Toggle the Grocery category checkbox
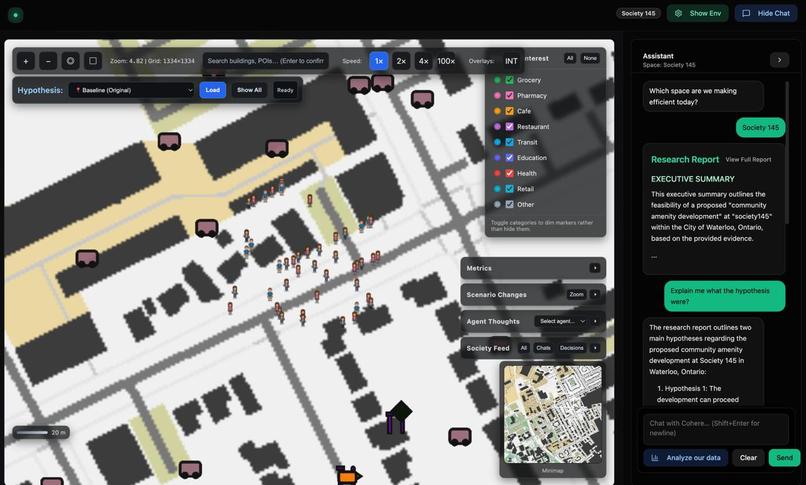Viewport: 806px width, 485px height. tap(509, 80)
